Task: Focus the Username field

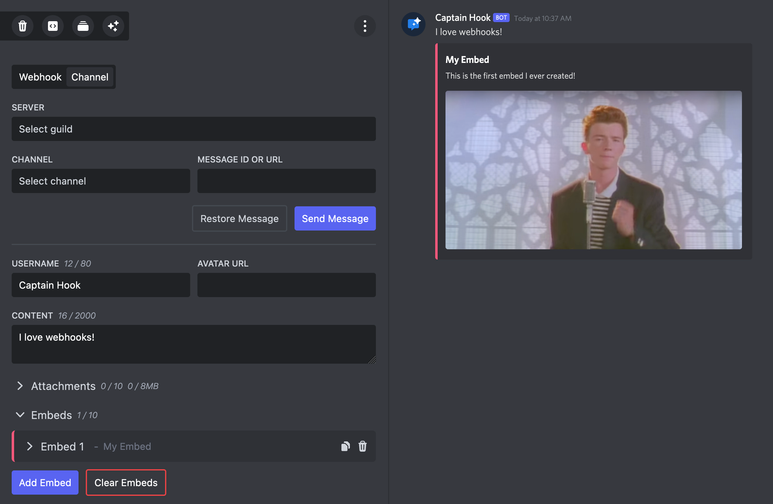Action: point(101,285)
